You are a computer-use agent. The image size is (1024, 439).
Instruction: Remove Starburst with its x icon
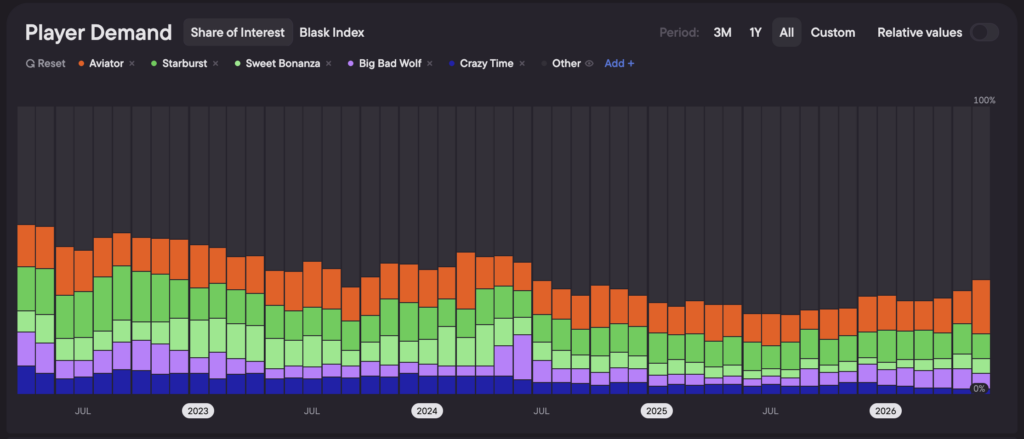click(x=216, y=63)
